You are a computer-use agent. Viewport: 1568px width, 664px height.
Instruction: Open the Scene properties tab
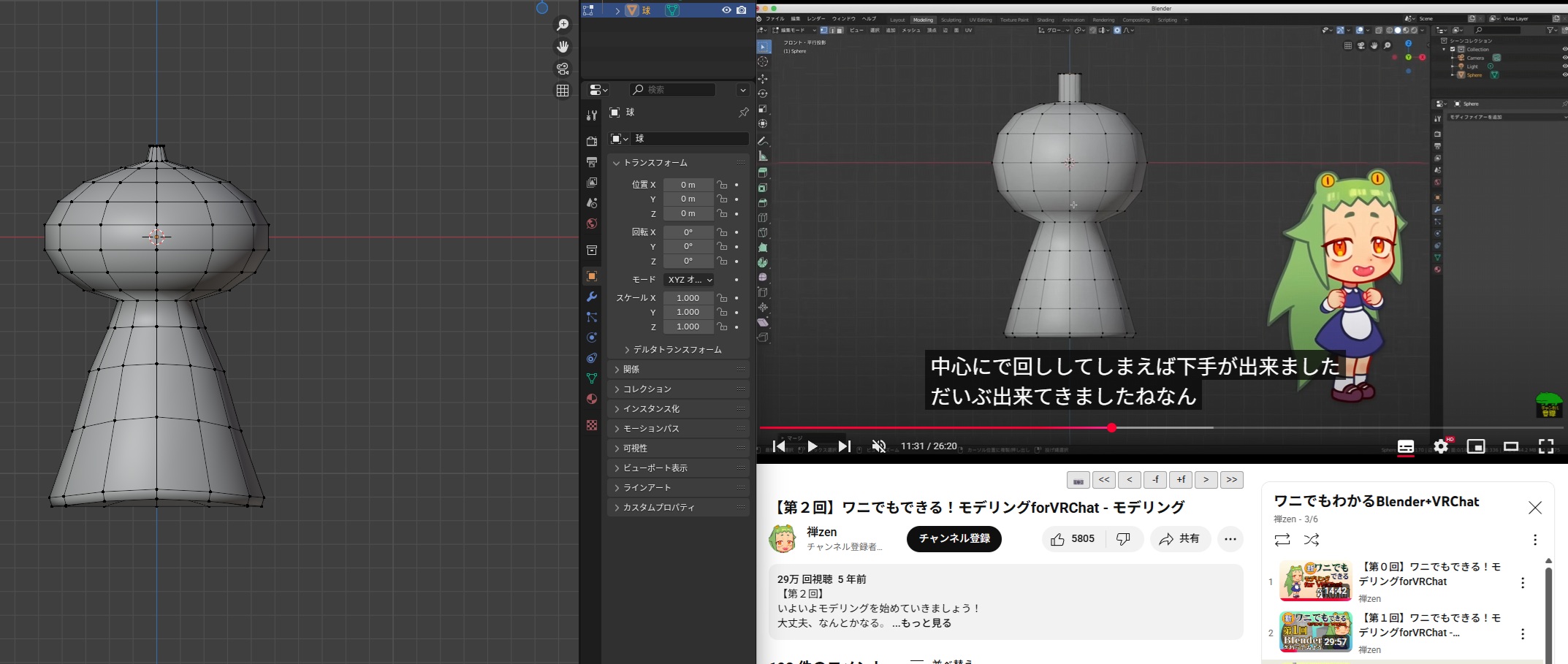(592, 203)
